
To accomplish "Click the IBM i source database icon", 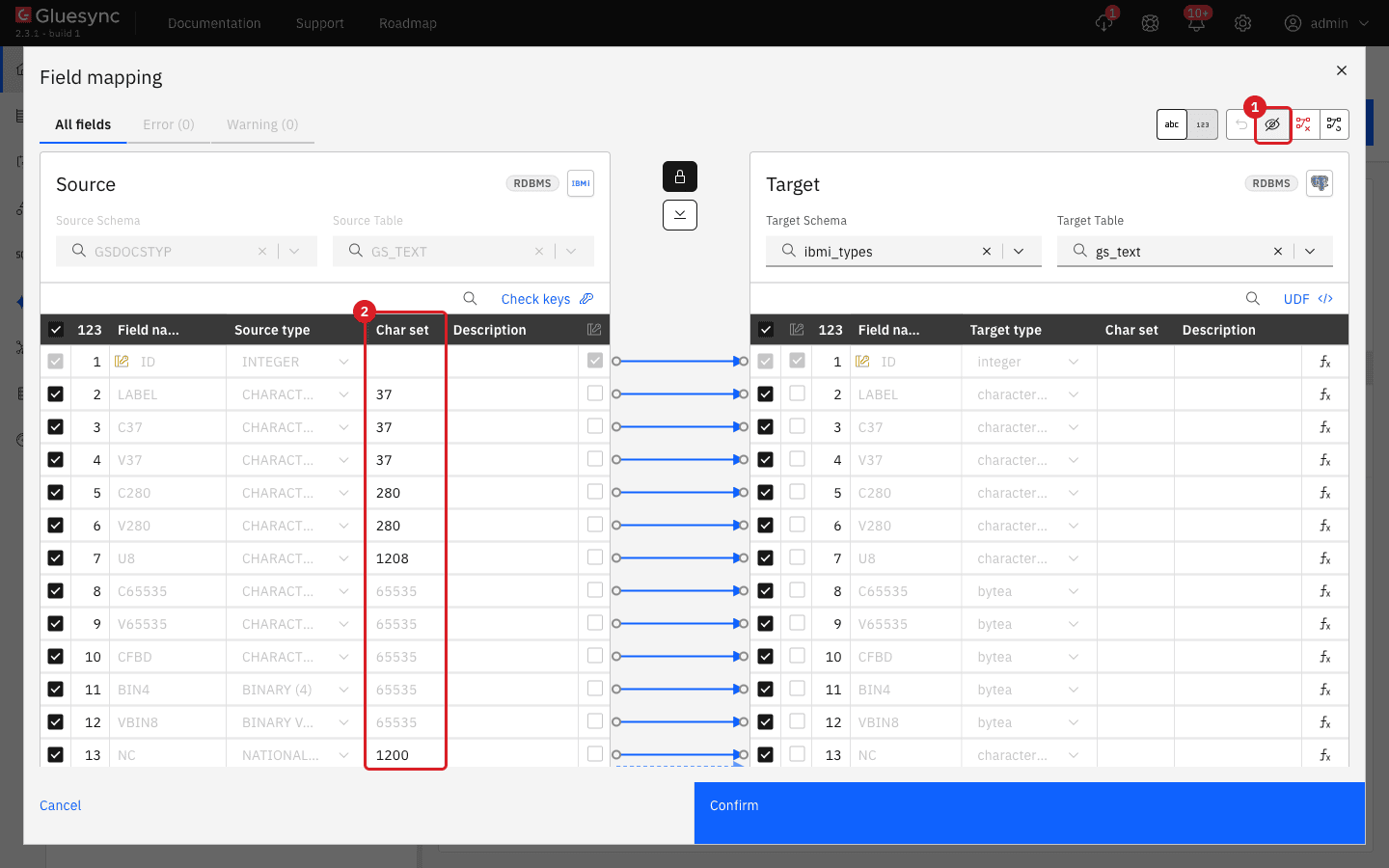I will [581, 183].
